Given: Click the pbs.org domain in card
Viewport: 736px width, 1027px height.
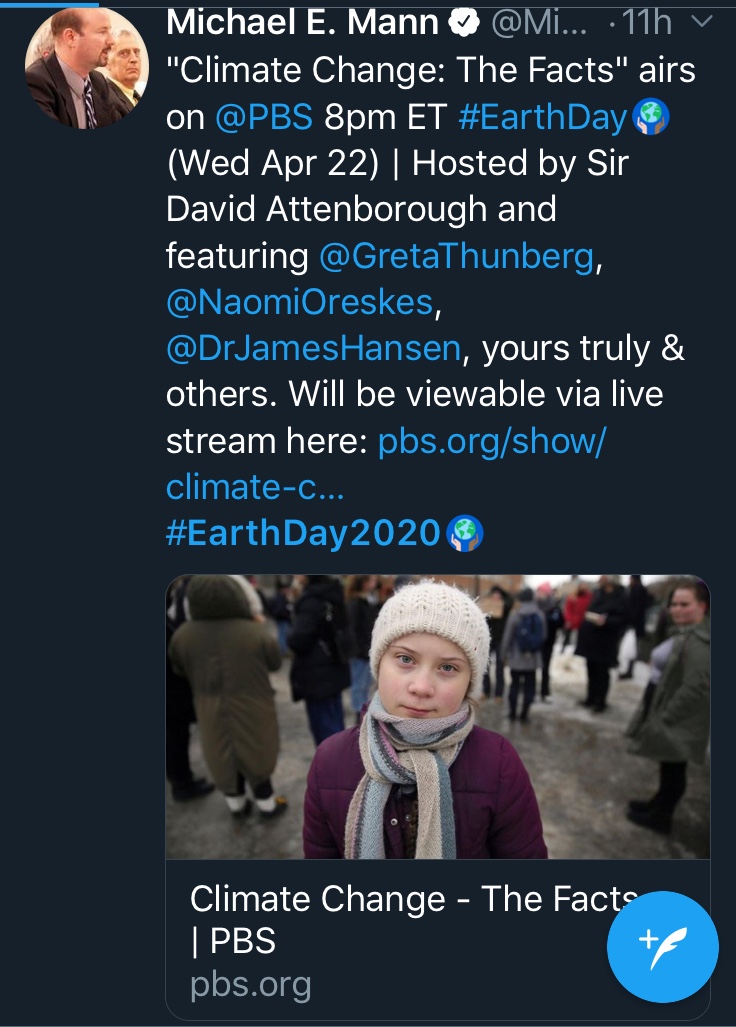Looking at the screenshot, I should coord(251,985).
